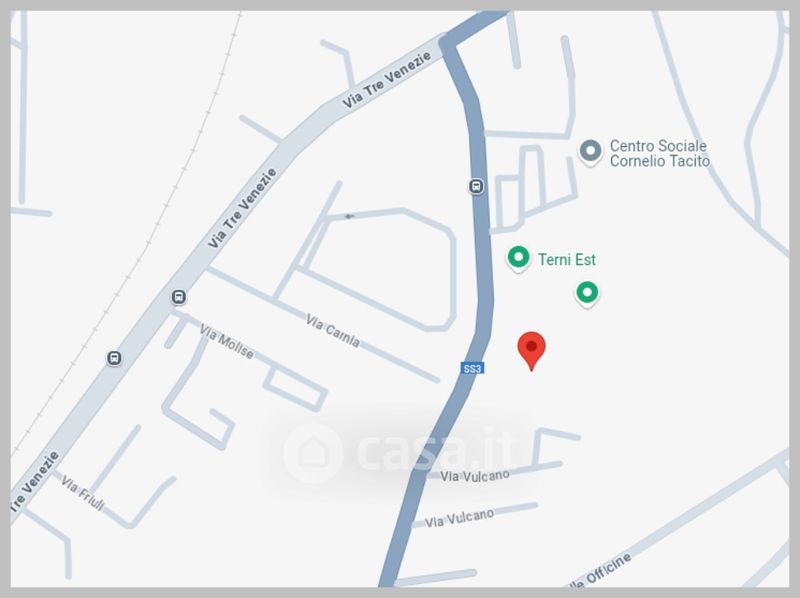
Task: Click the topmost Via Tre Venezie label
Action: pos(386,80)
